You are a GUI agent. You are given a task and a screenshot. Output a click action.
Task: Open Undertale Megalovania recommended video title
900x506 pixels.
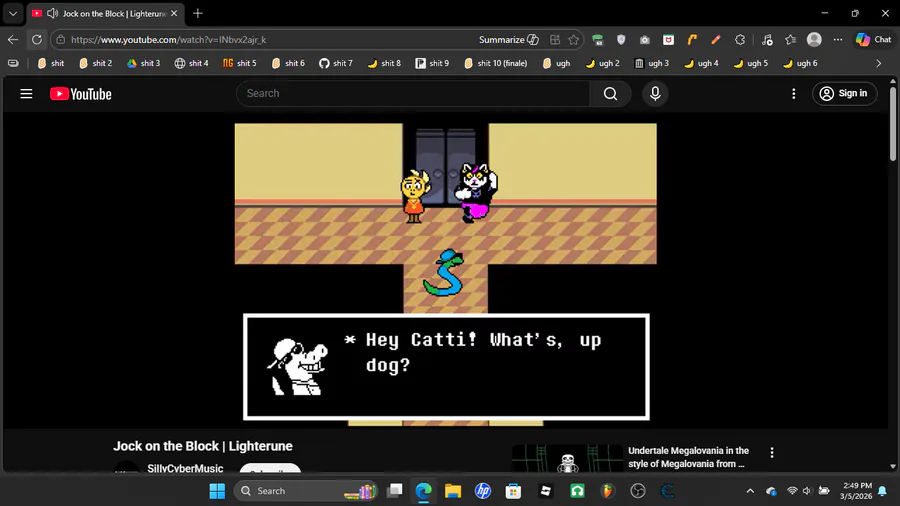pos(688,457)
